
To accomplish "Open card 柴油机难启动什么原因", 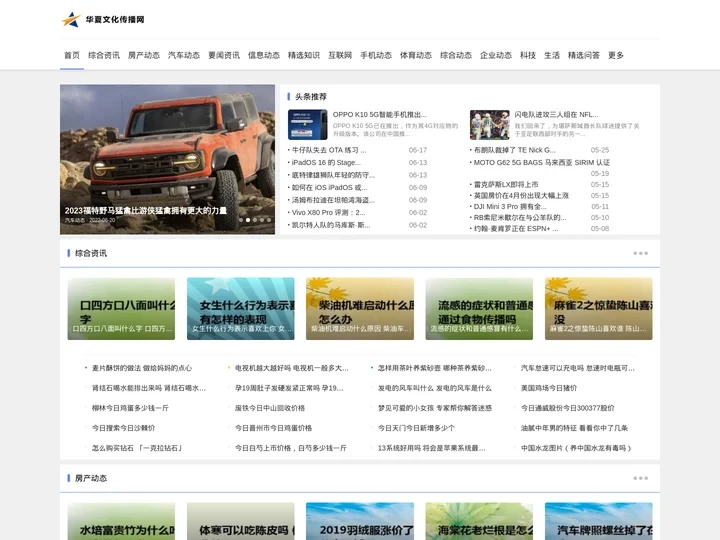I will [360, 309].
